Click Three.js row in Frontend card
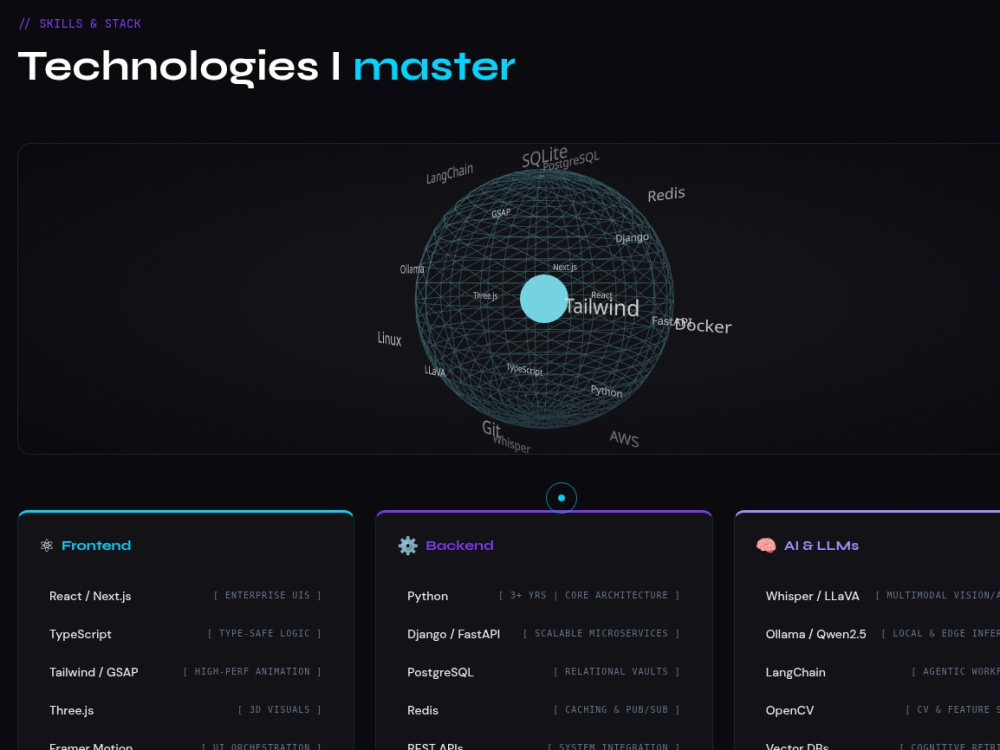Image resolution: width=1000 pixels, height=750 pixels. click(186, 710)
